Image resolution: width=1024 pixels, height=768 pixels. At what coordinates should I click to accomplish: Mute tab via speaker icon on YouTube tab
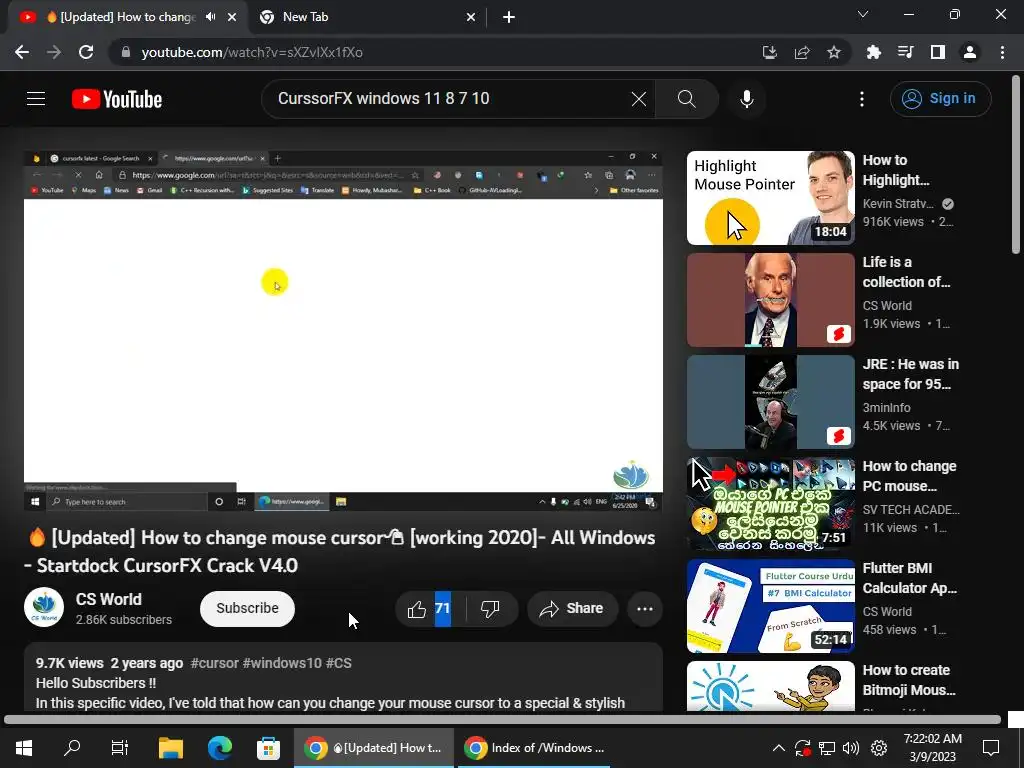click(210, 17)
